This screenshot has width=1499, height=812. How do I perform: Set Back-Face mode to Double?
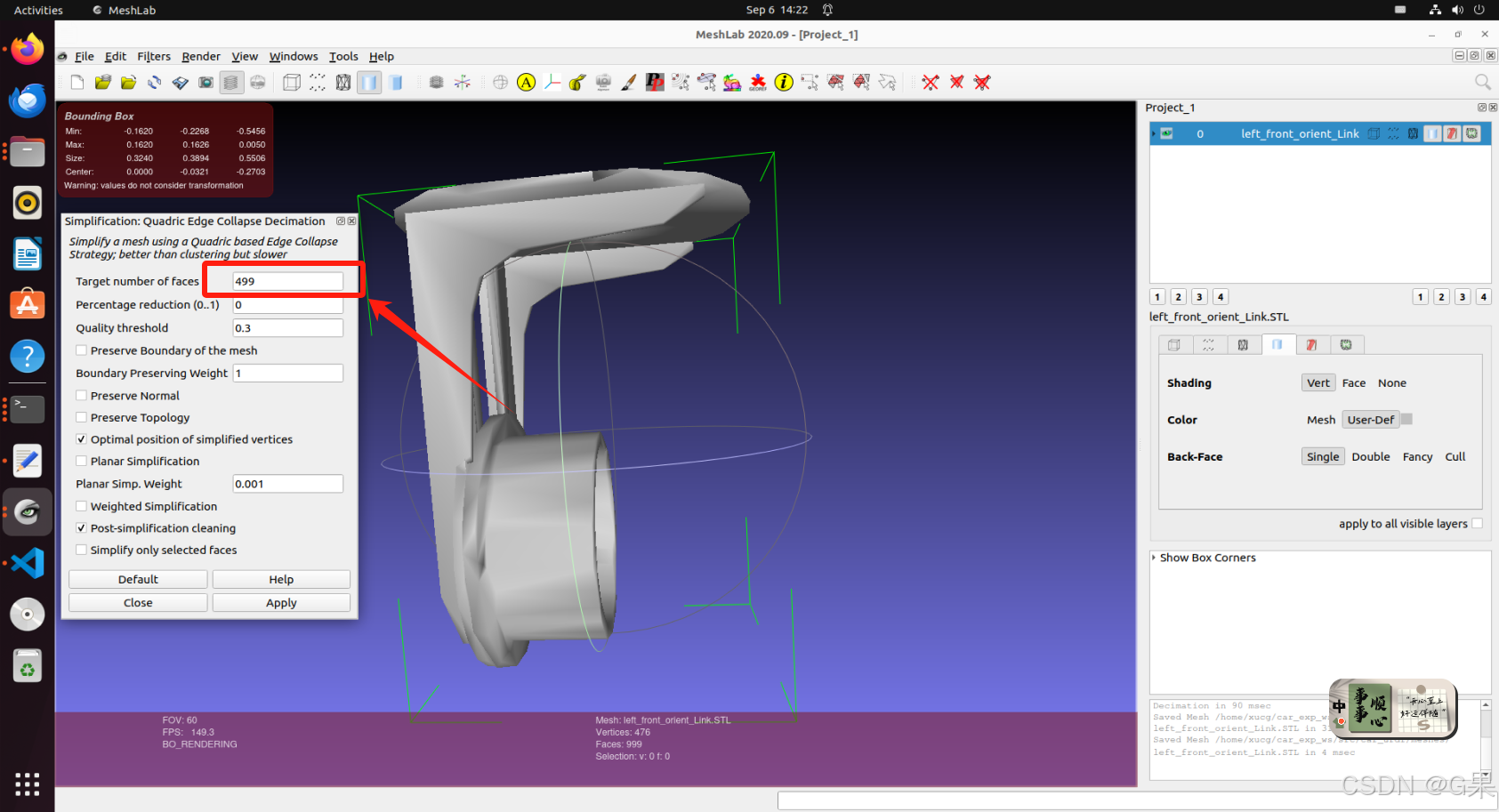pos(1371,457)
